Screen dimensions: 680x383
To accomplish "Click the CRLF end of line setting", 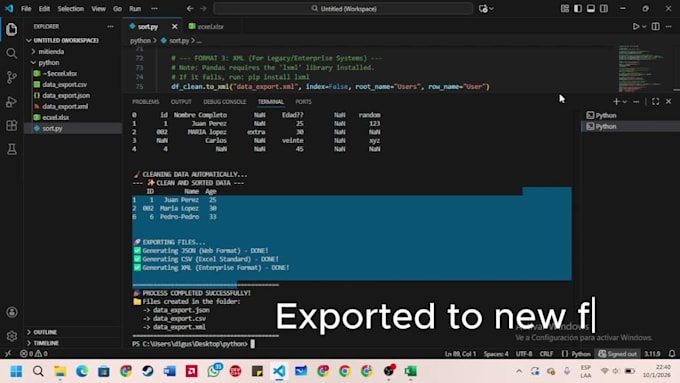I will tap(546, 354).
